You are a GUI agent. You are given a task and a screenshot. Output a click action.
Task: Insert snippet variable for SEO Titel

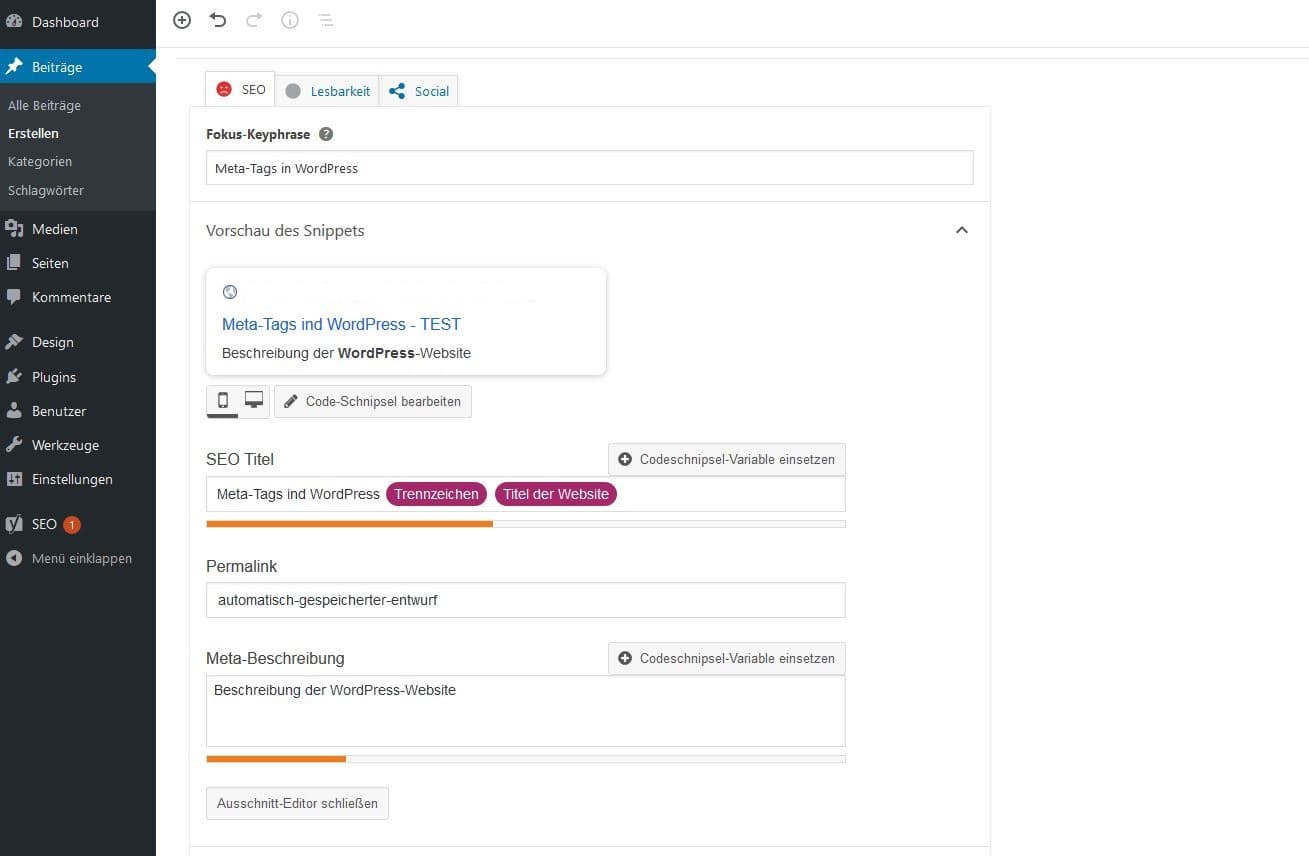tap(727, 459)
